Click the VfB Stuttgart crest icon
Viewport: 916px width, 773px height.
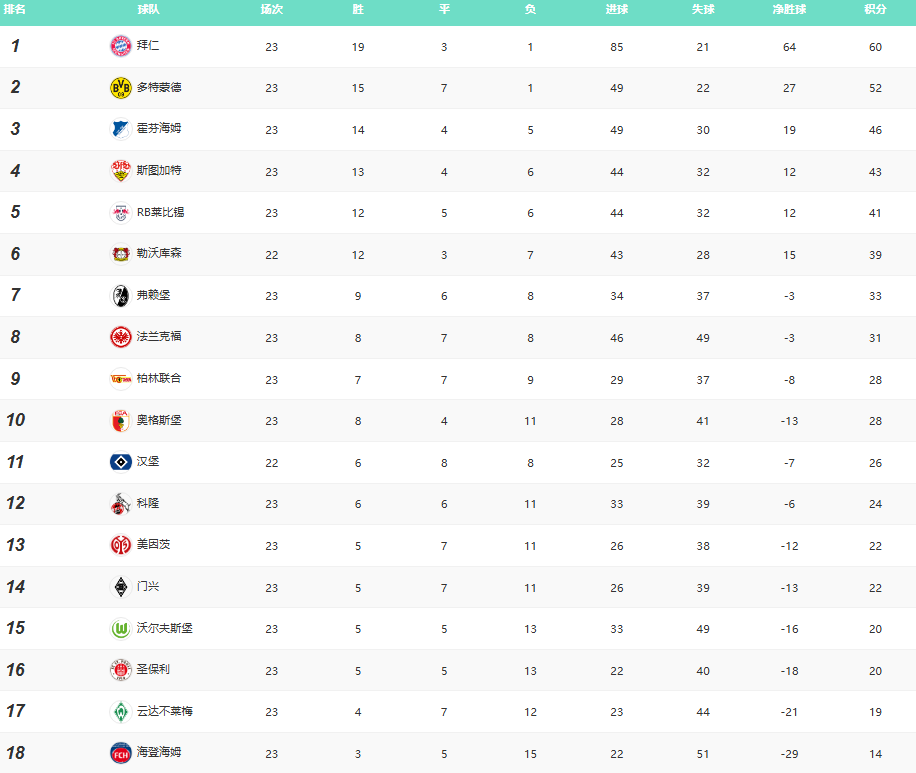click(120, 171)
